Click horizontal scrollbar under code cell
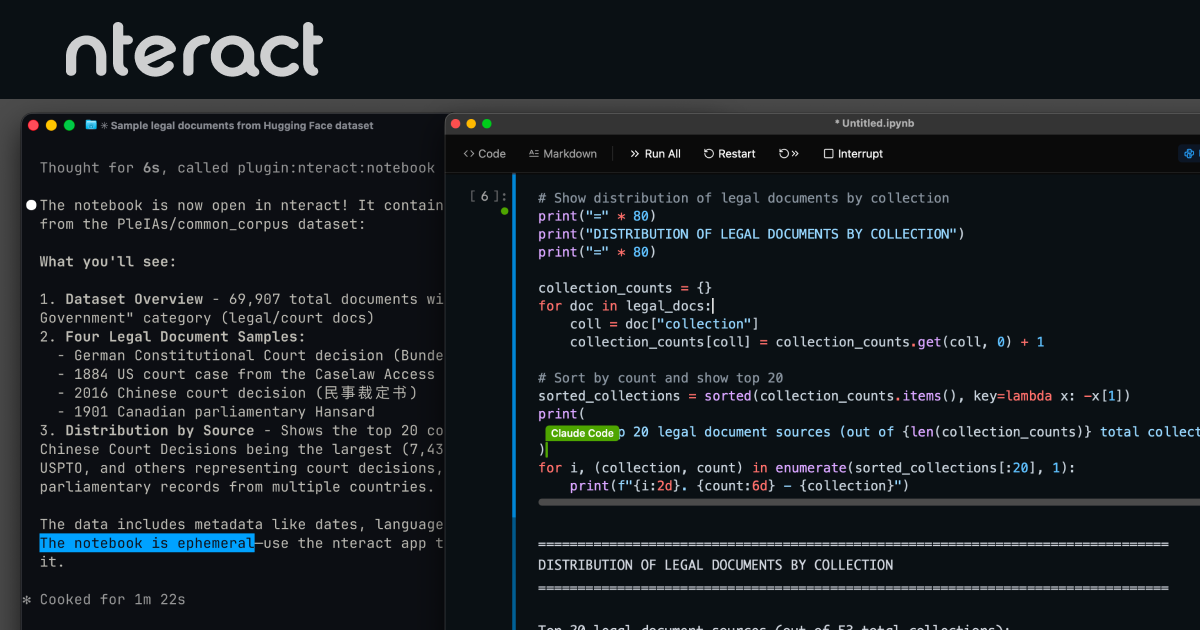Screen dimensions: 1200x630 868,502
